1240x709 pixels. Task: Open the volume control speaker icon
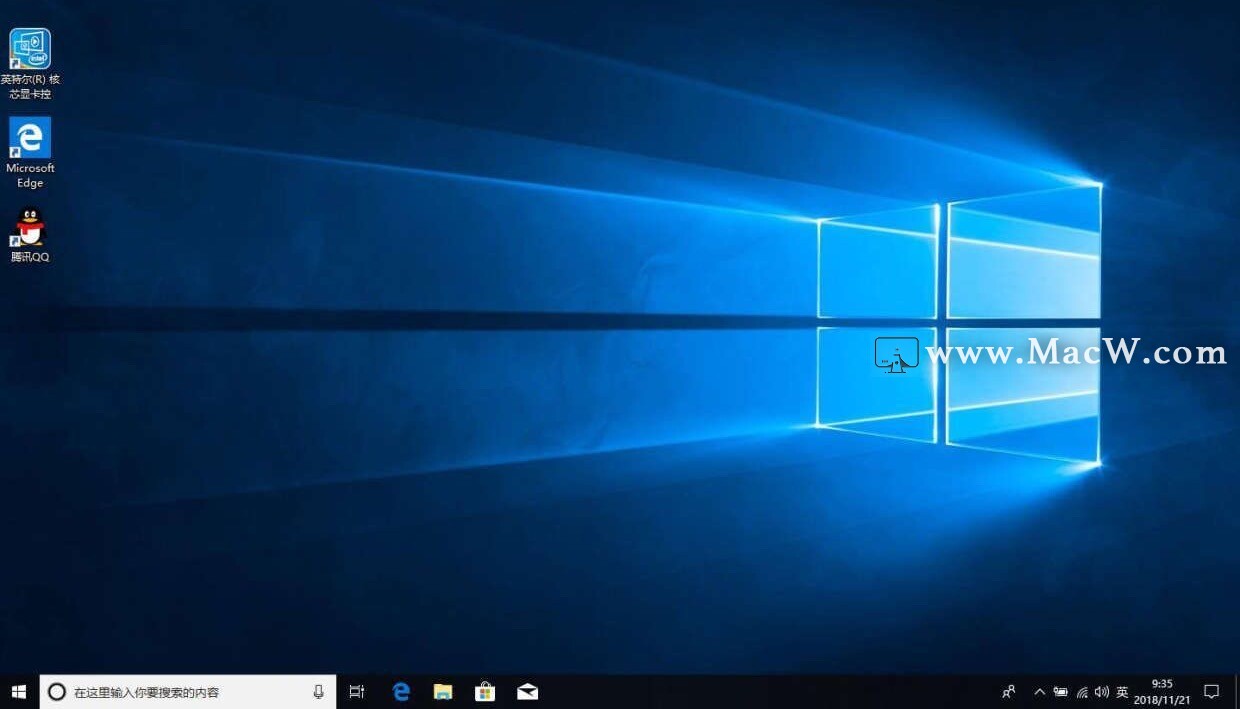pos(1102,691)
